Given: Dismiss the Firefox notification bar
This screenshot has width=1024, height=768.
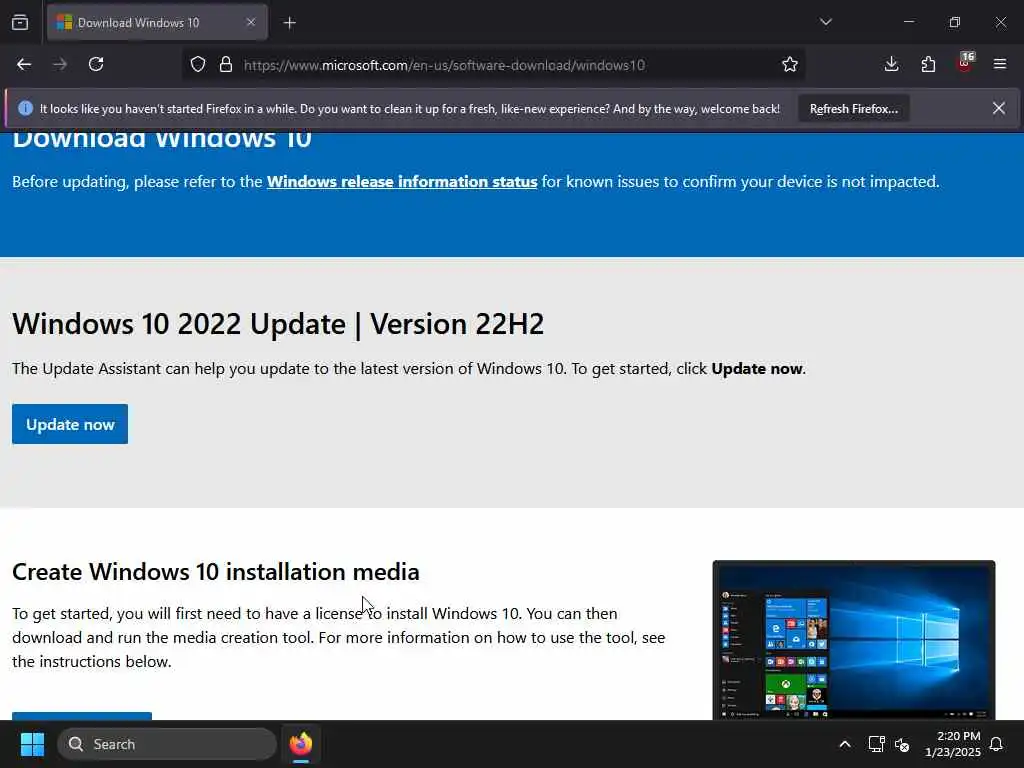Looking at the screenshot, I should pyautogui.click(x=999, y=108).
